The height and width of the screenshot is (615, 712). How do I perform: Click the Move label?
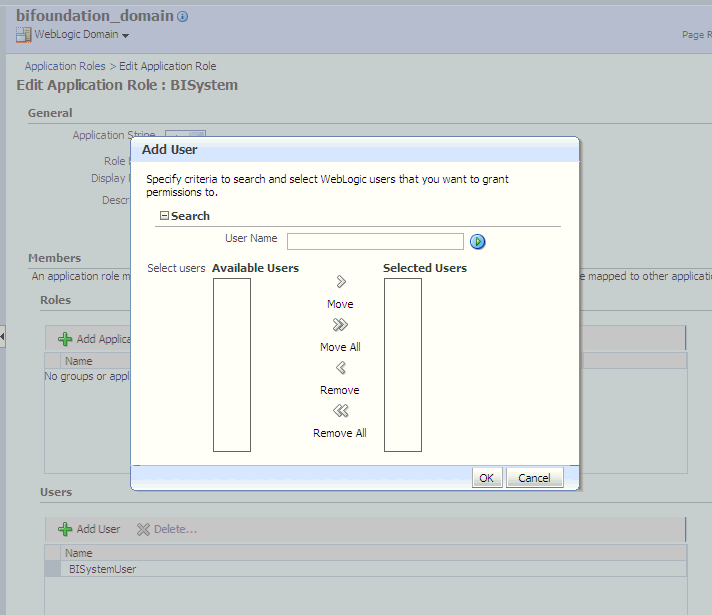[340, 304]
